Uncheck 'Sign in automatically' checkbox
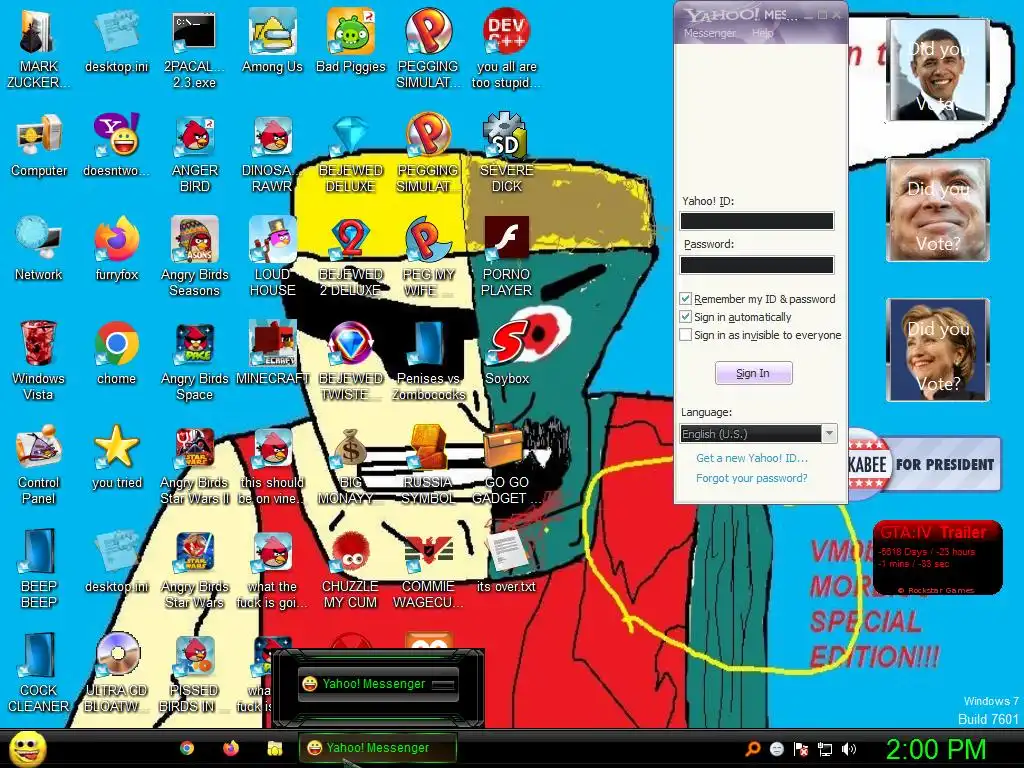The height and width of the screenshot is (768, 1024). [685, 317]
